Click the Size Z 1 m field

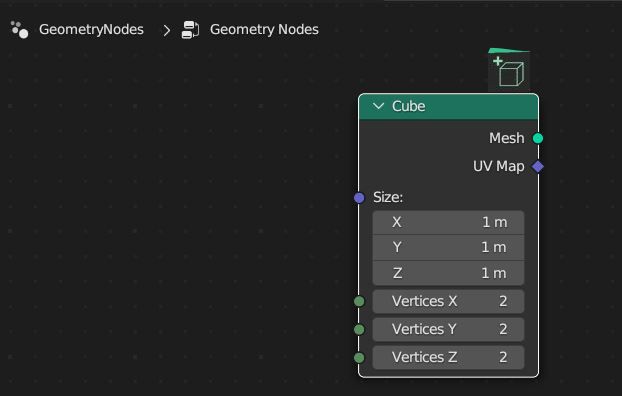[448, 273]
